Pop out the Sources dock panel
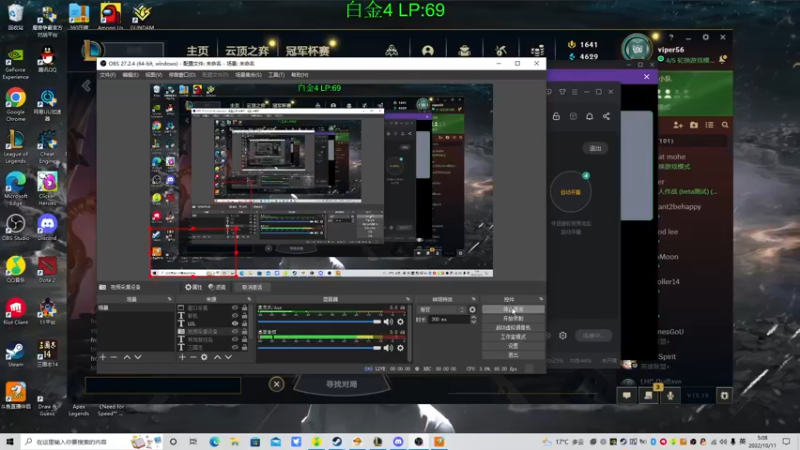800x450 pixels. tap(249, 299)
